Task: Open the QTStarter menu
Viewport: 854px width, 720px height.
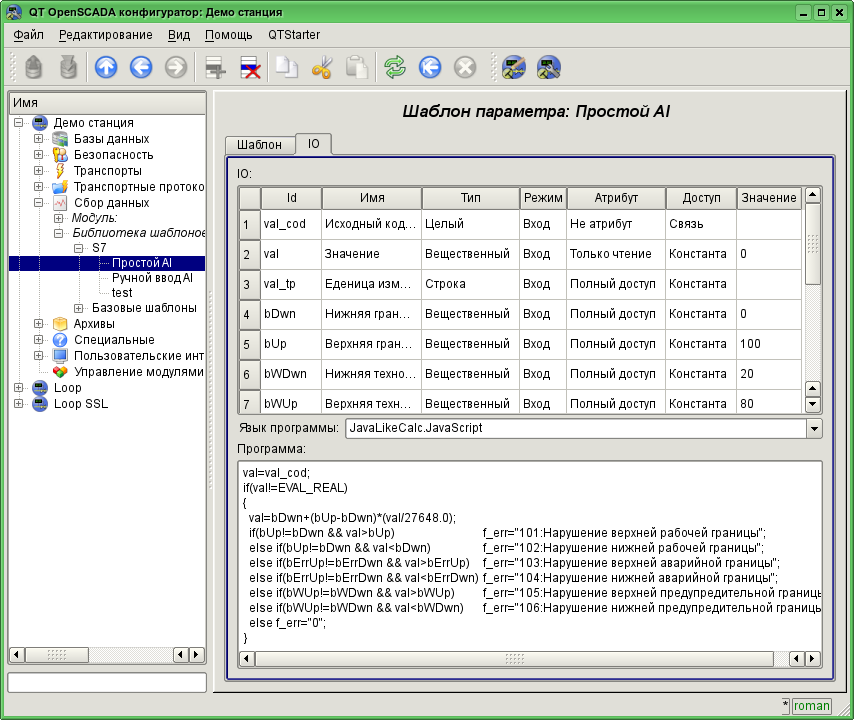Action: tap(294, 35)
